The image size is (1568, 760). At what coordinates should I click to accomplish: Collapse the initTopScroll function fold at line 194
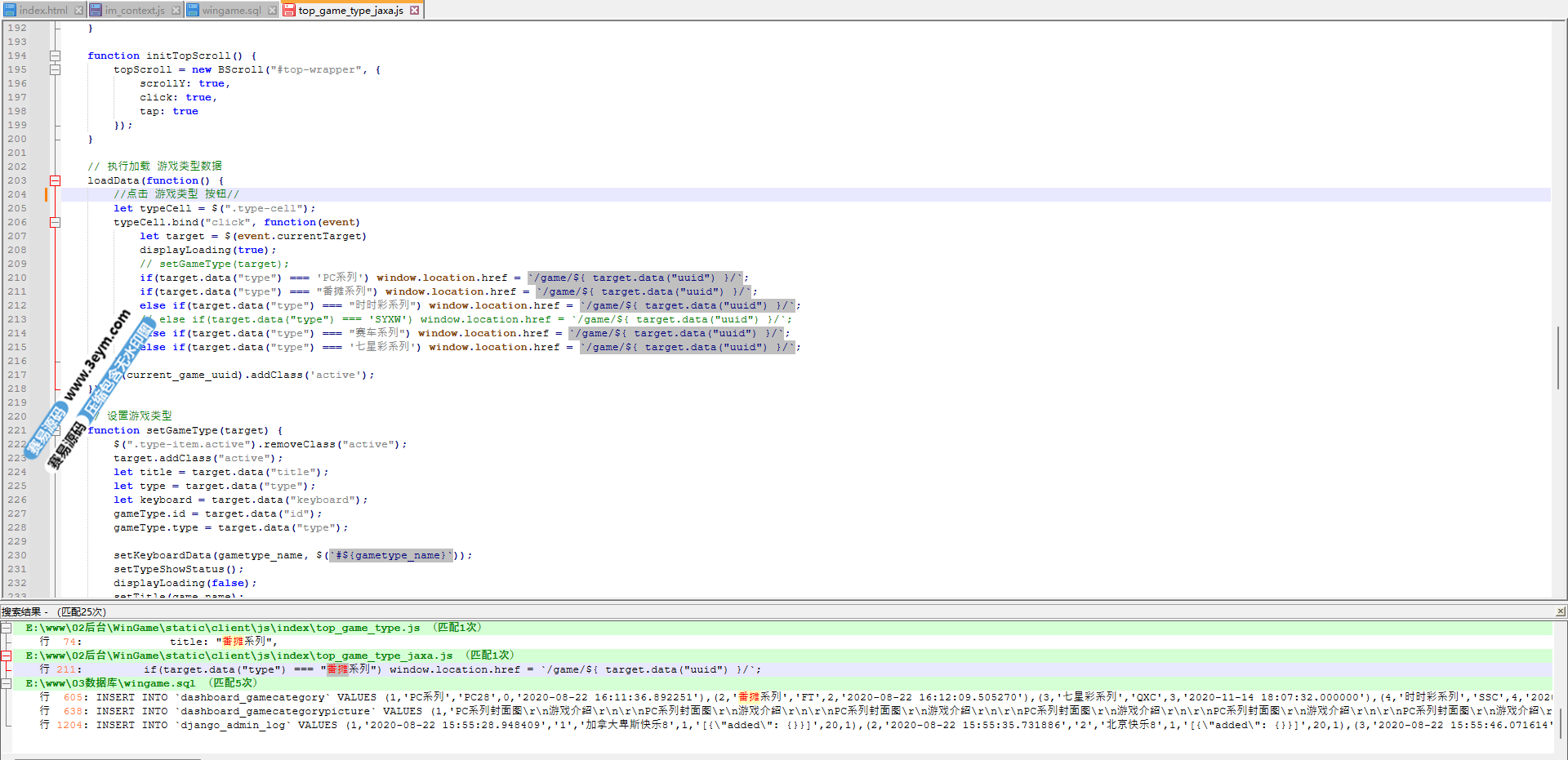tap(55, 56)
